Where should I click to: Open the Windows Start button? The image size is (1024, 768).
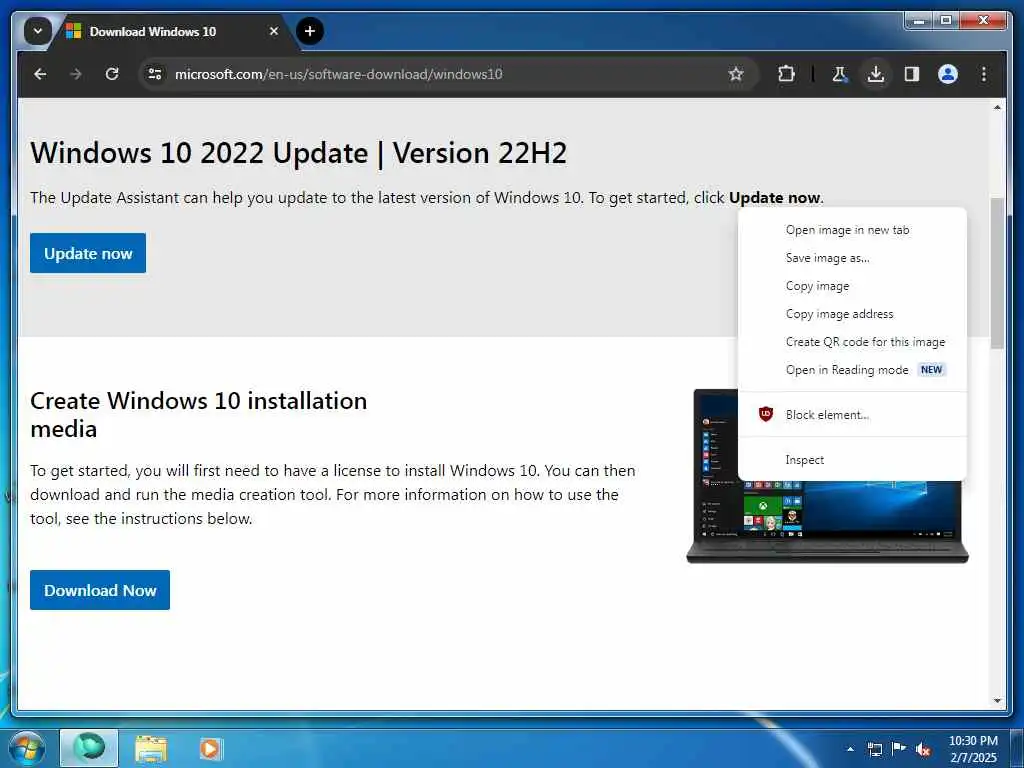click(x=26, y=748)
